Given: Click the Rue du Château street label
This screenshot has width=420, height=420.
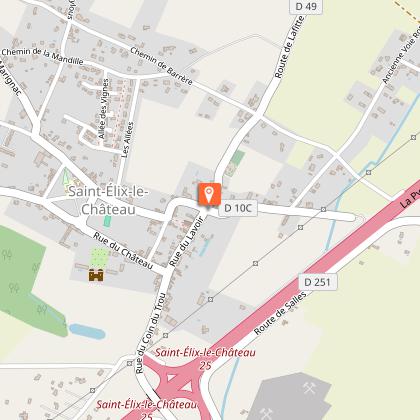Looking at the screenshot, I should pyautogui.click(x=123, y=251).
